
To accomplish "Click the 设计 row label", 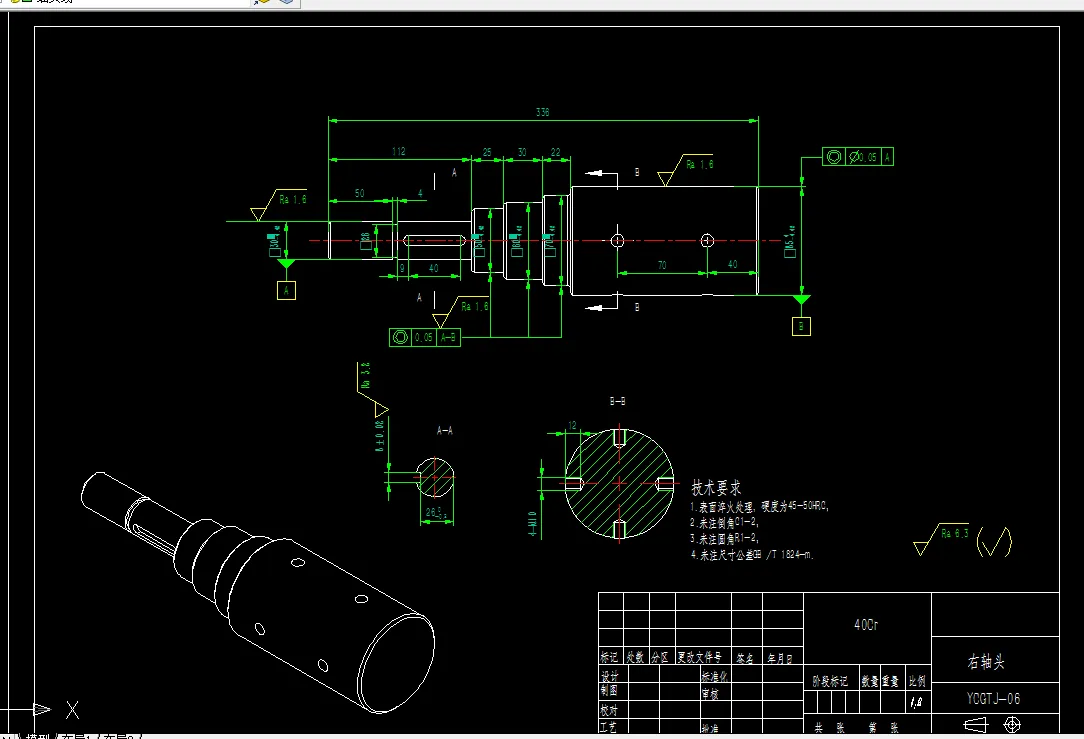I will 610,675.
